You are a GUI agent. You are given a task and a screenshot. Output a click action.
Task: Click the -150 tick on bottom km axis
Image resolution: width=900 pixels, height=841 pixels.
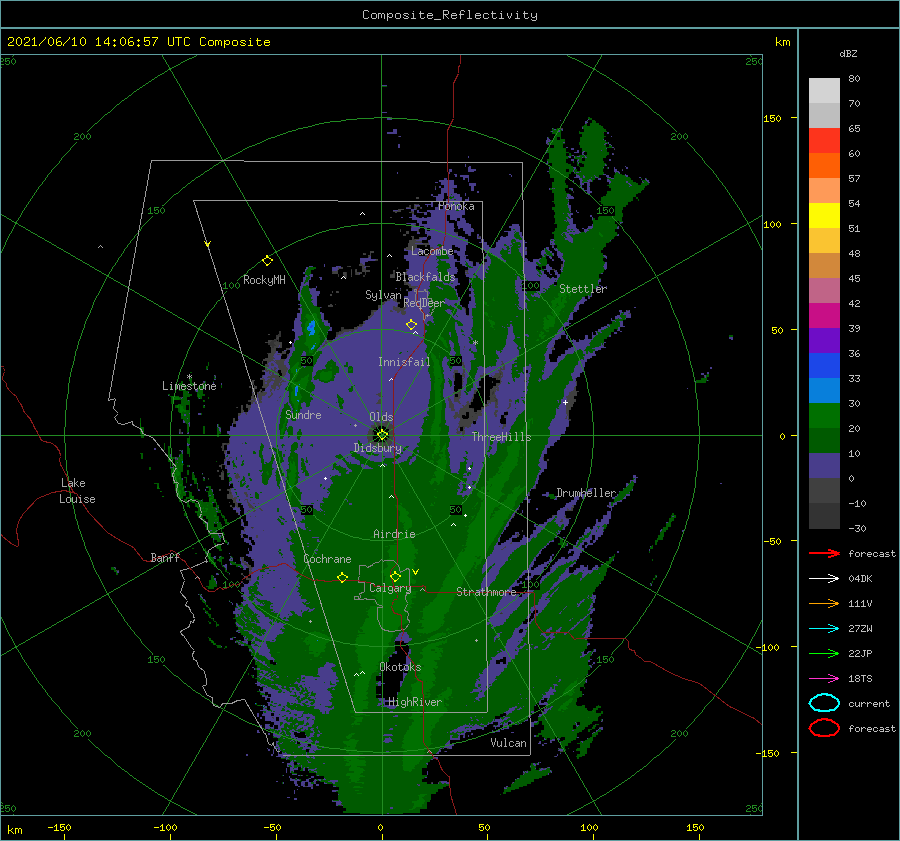click(59, 827)
